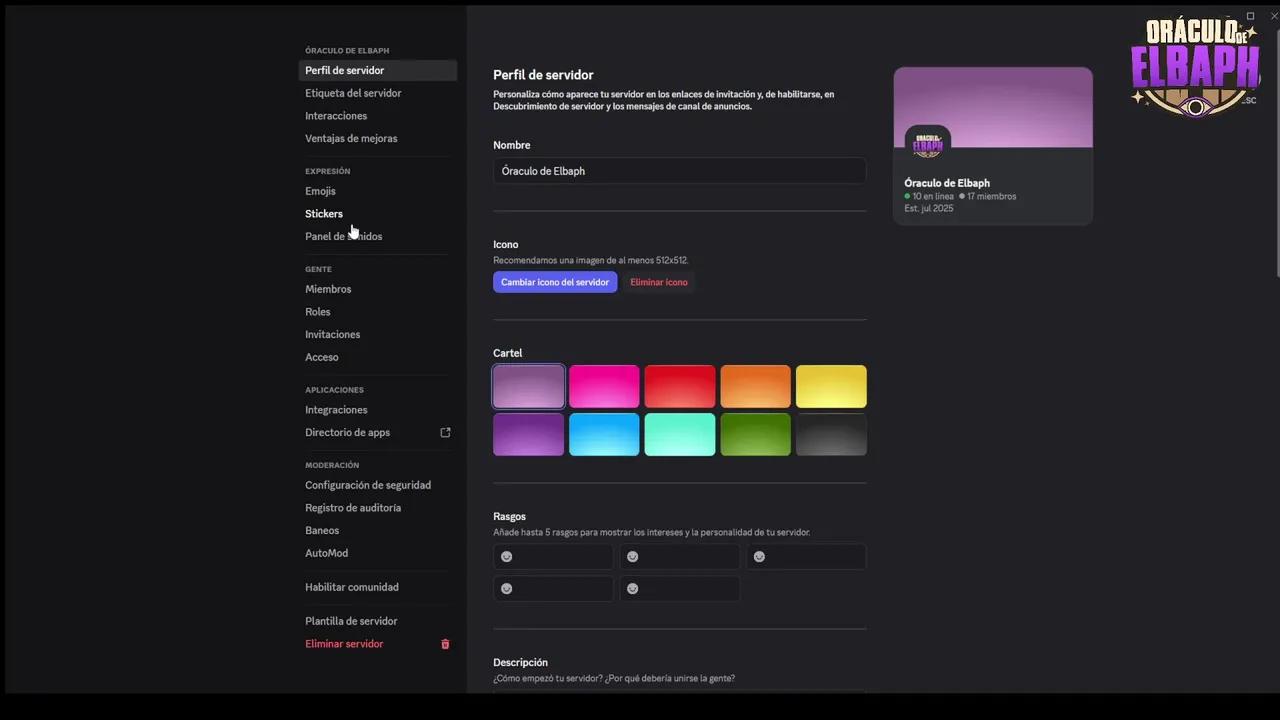Click the 'Est. jul 2025' text in preview
This screenshot has height=720, width=1280.
click(x=929, y=208)
